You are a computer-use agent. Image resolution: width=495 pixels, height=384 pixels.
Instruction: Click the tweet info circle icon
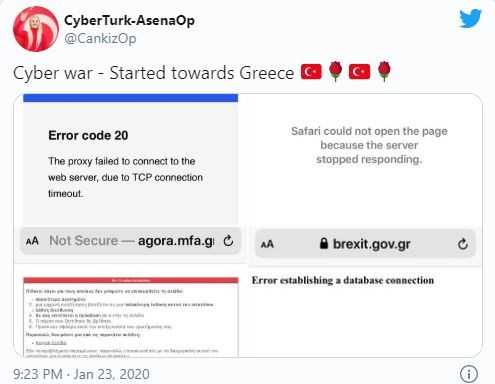click(x=469, y=374)
